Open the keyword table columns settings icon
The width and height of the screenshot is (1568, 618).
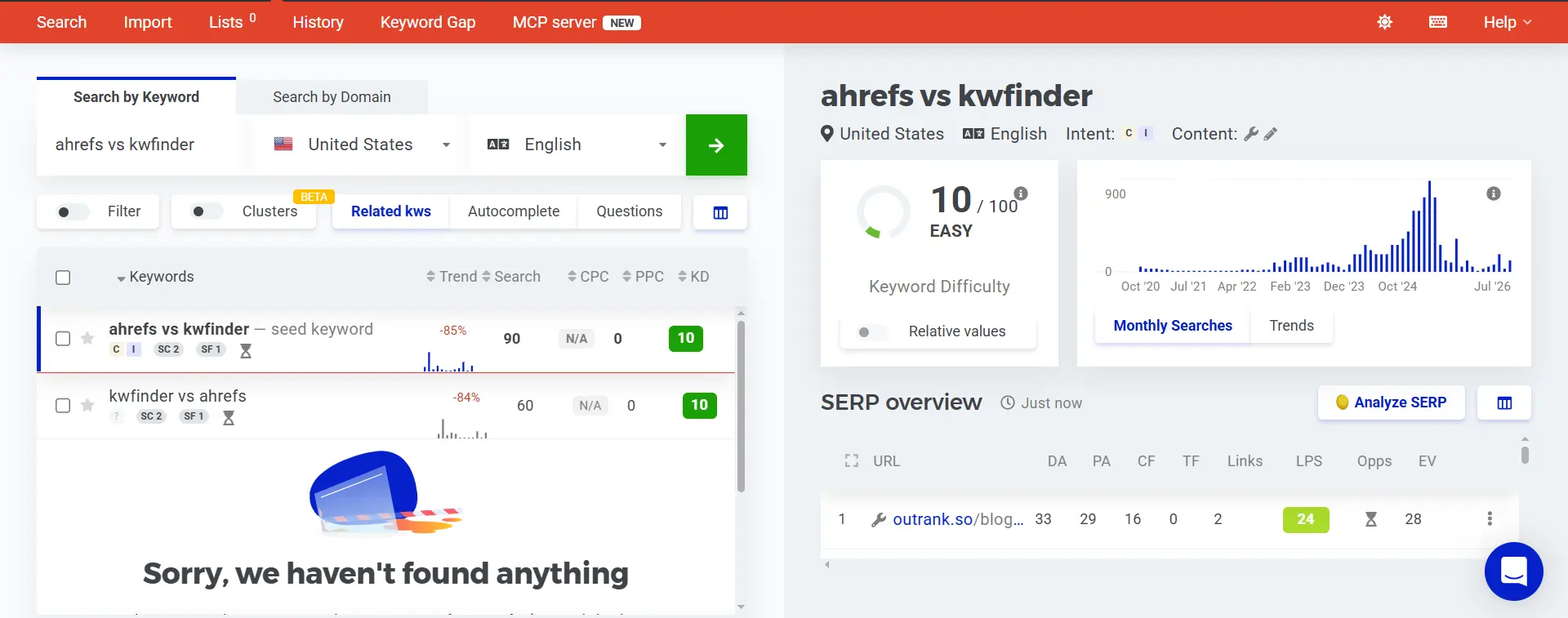point(720,212)
